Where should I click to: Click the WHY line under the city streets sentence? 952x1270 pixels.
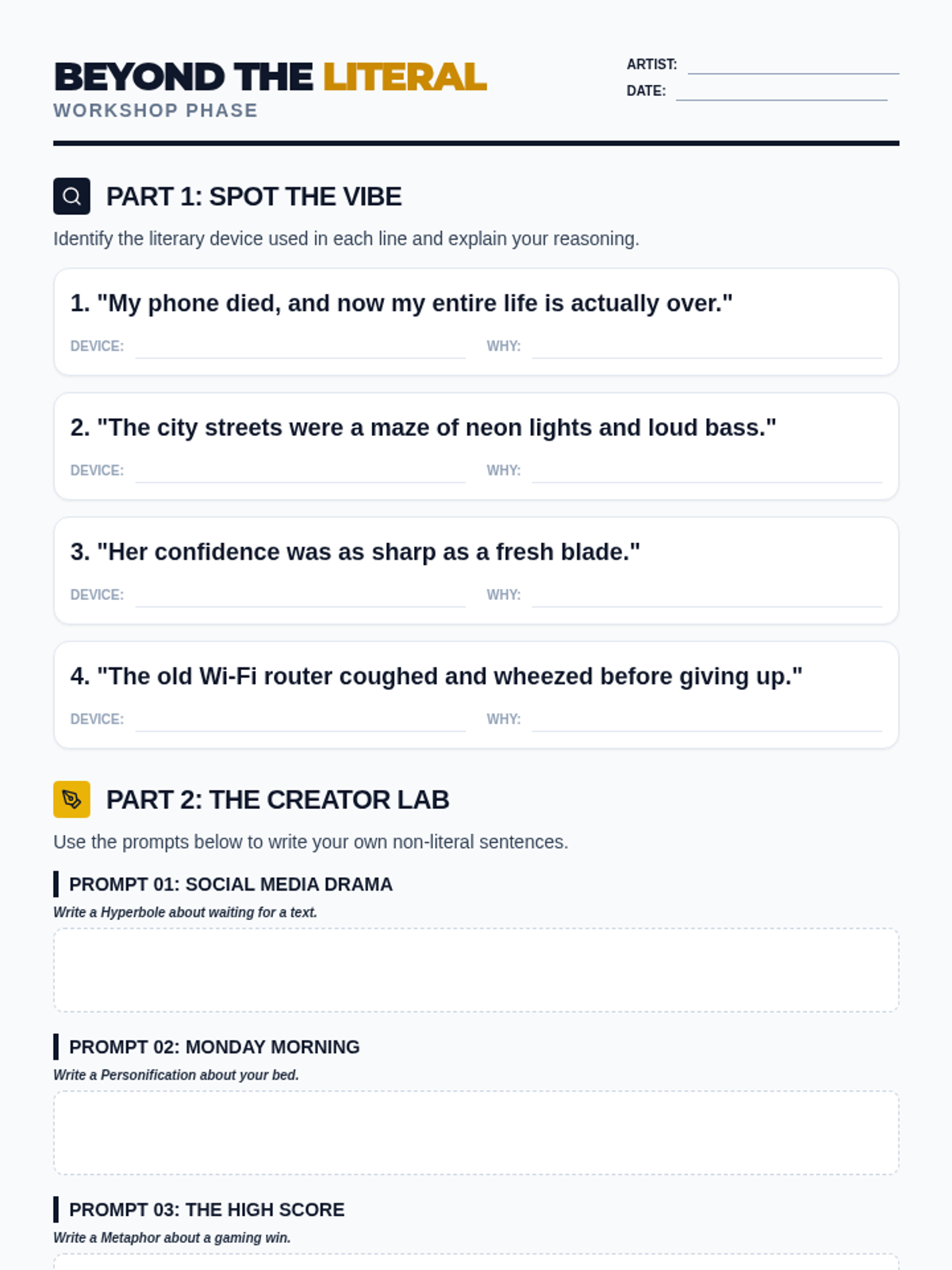click(x=706, y=472)
